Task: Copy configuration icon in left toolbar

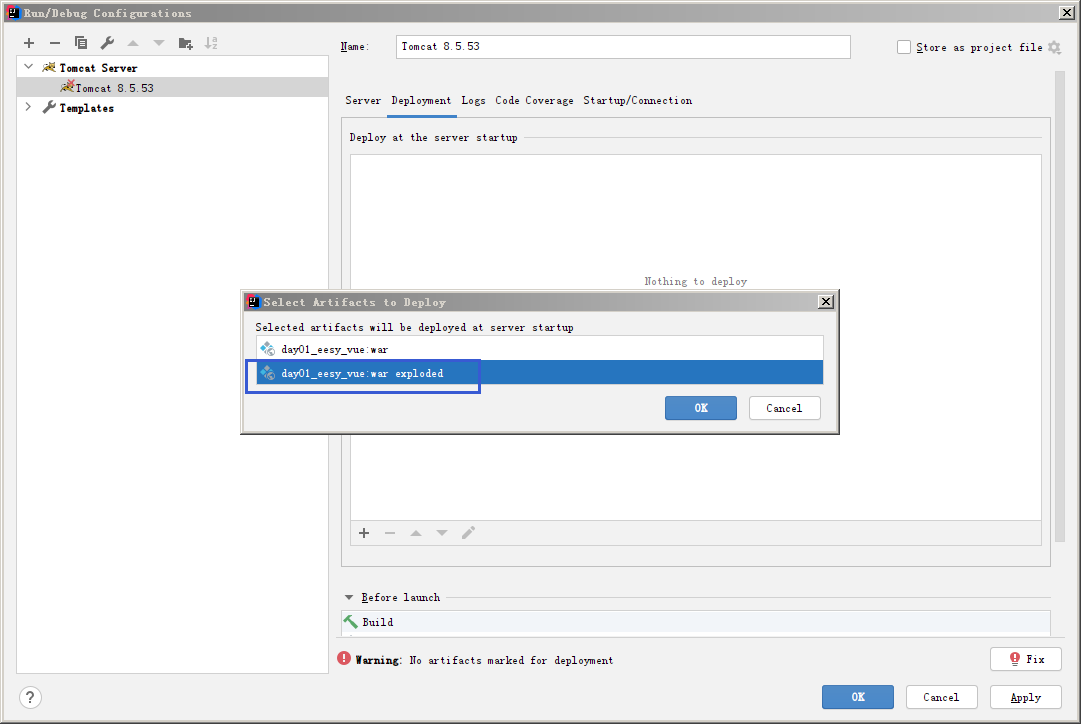Action: point(81,43)
